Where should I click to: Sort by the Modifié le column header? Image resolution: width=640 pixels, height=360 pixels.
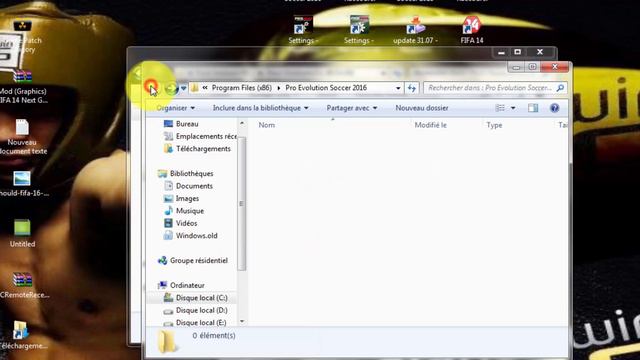(431, 125)
